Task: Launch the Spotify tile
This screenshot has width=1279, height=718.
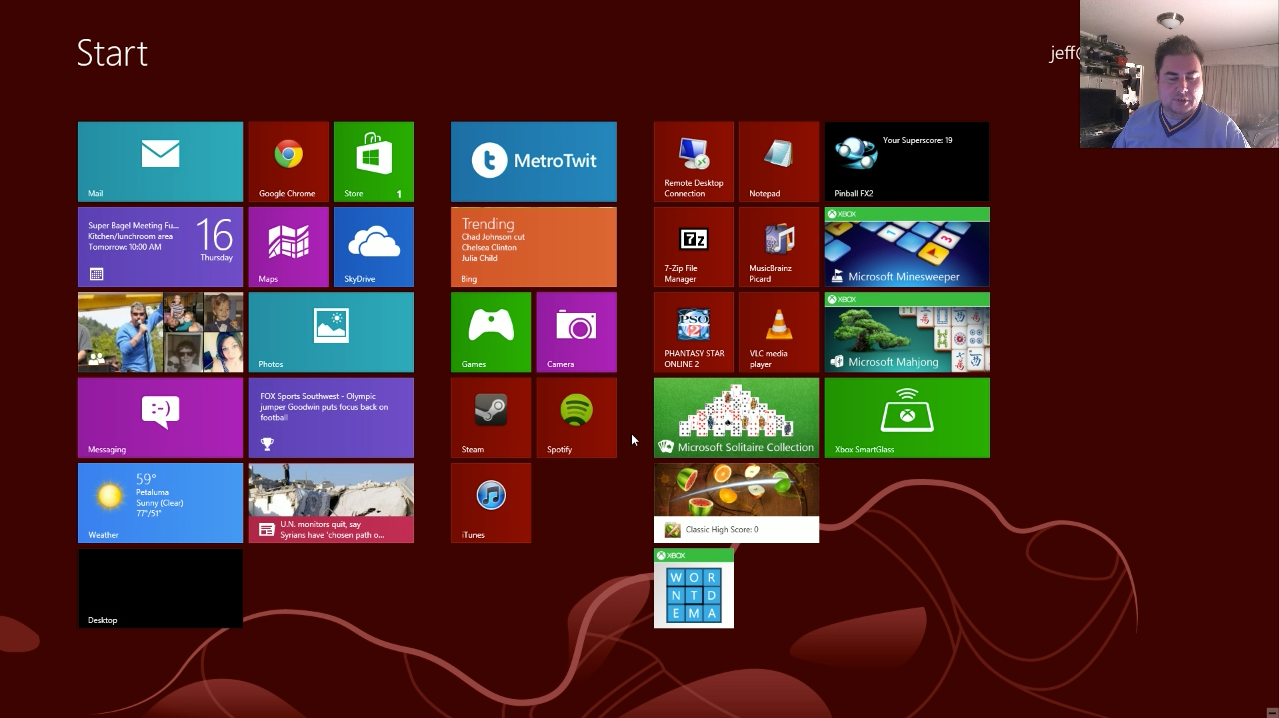Action: (576, 418)
